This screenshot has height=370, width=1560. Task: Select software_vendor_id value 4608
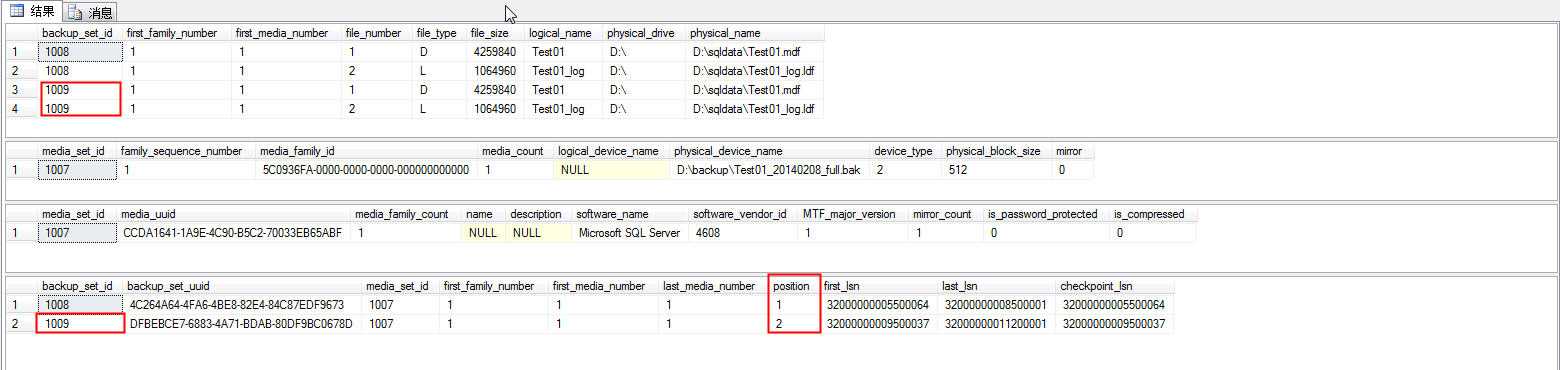click(744, 233)
